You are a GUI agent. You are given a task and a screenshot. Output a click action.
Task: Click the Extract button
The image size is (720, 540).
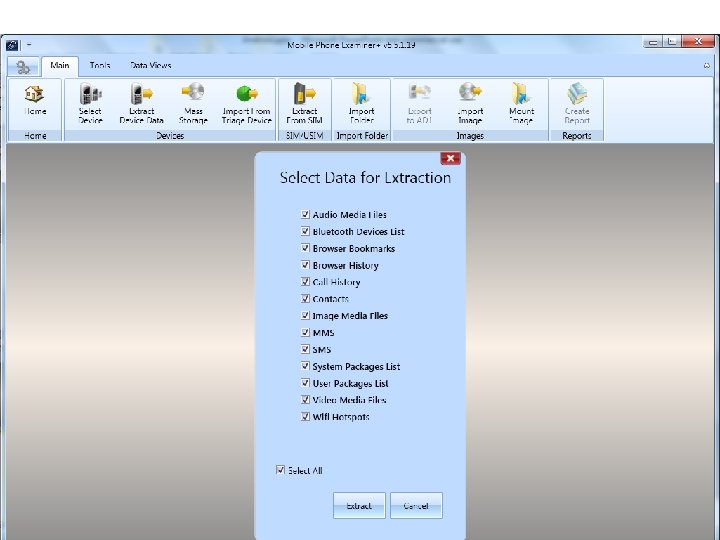(359, 506)
